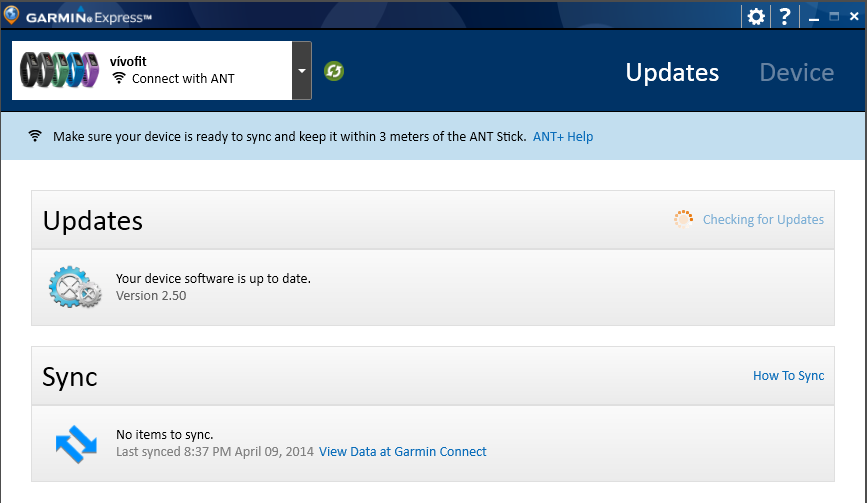Click the blue sync arrows icon
The height and width of the screenshot is (503, 867).
[76, 444]
